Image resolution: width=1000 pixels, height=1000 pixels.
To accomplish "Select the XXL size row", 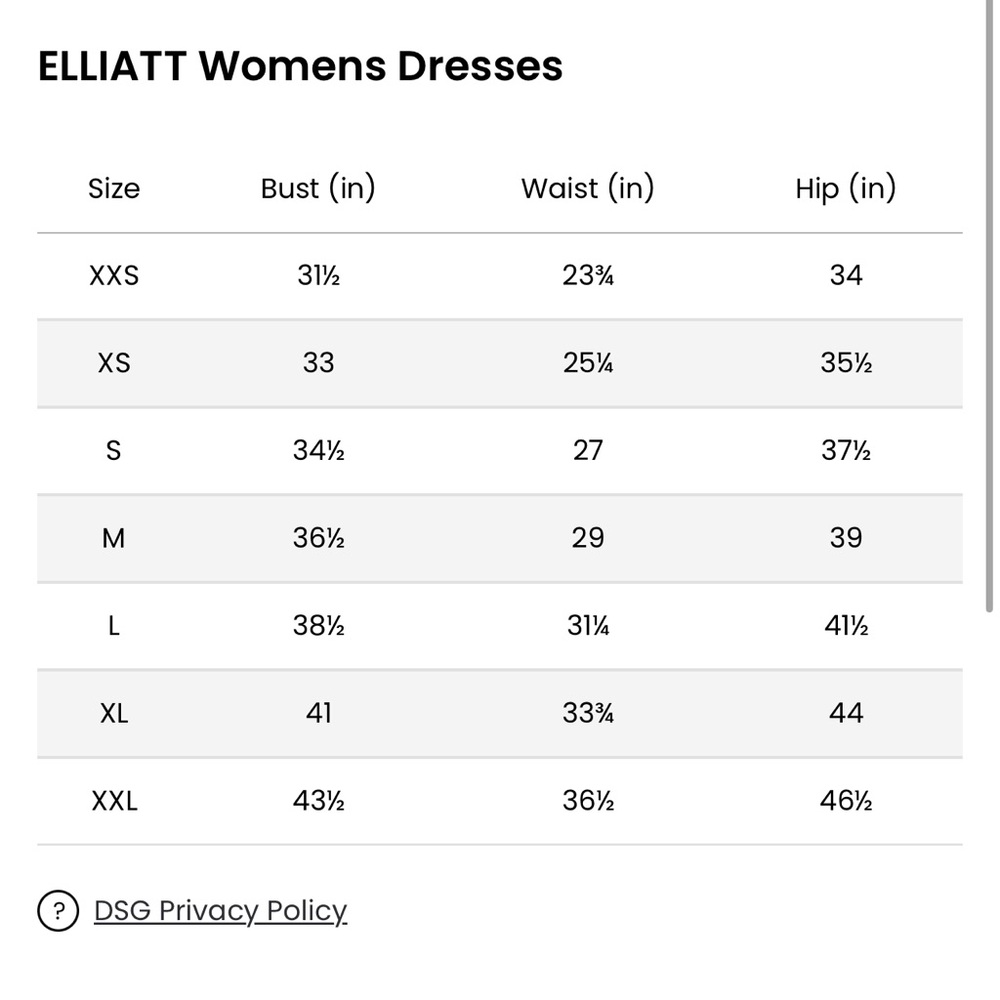I will pos(114,800).
